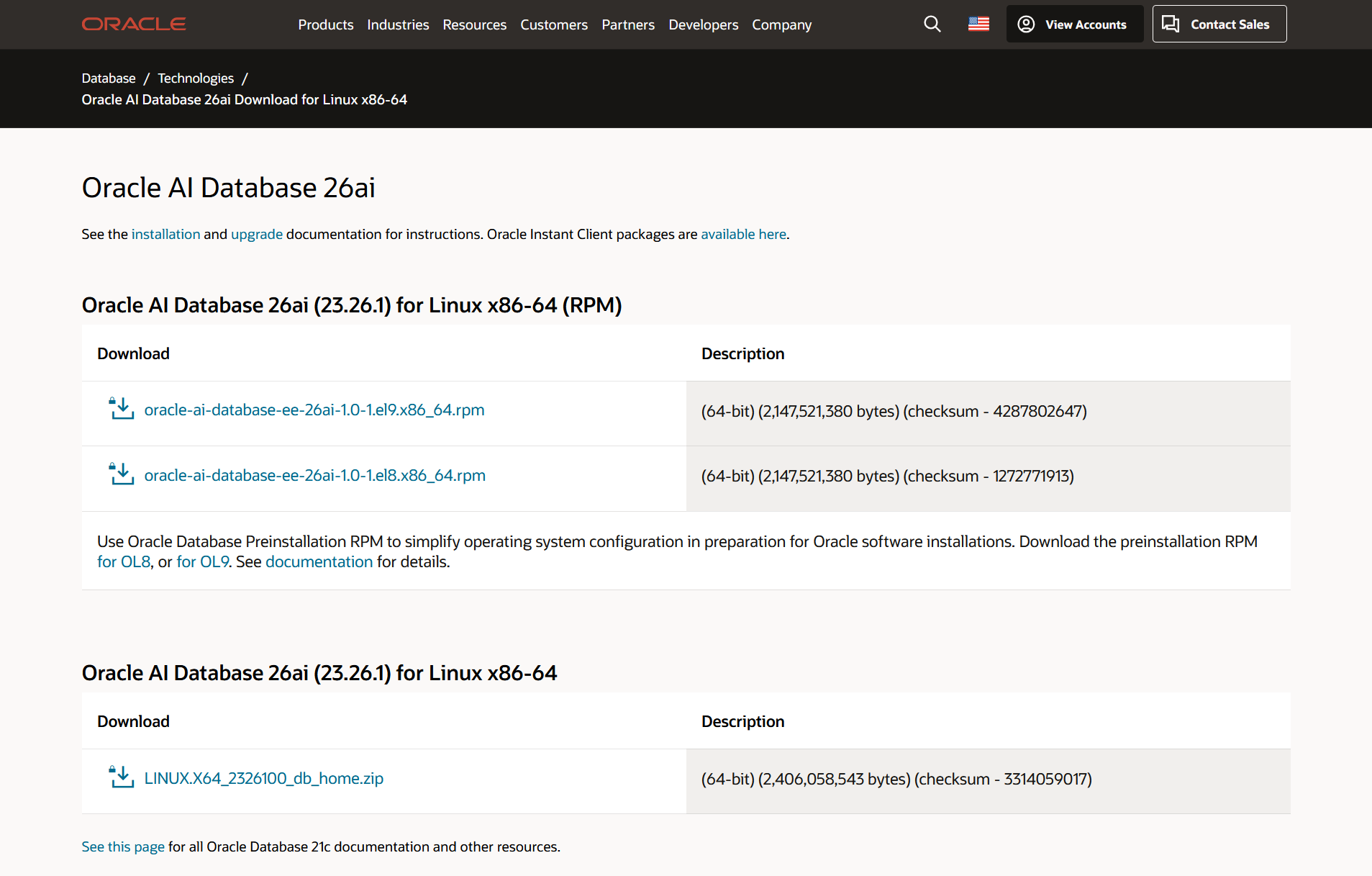This screenshot has height=876, width=1372.
Task: Expand the Resources menu
Action: point(474,24)
